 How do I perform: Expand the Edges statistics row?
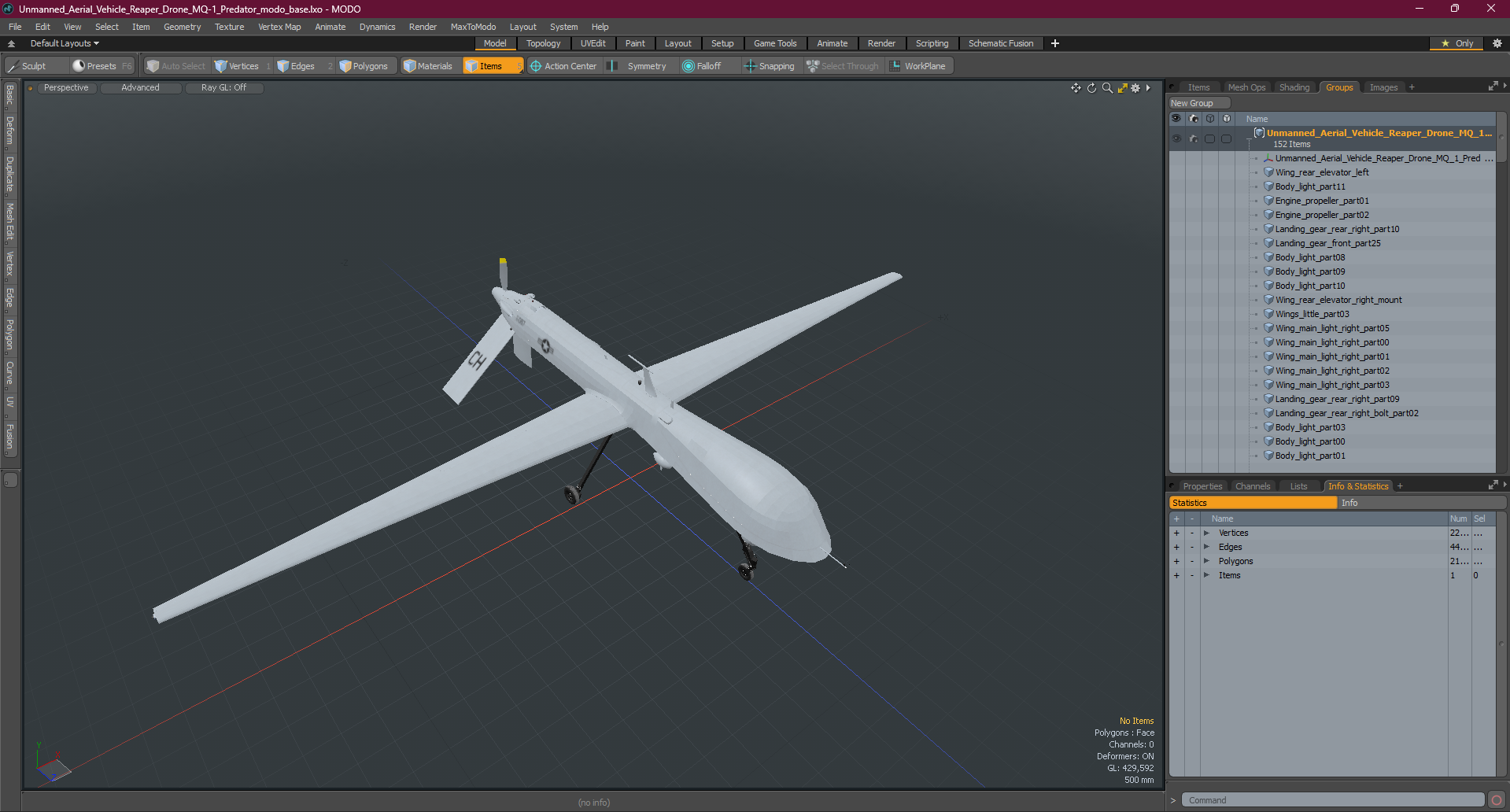1206,547
